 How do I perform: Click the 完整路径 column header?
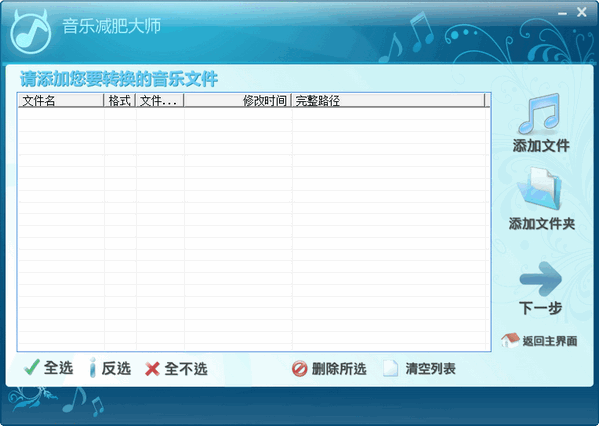tap(388, 100)
